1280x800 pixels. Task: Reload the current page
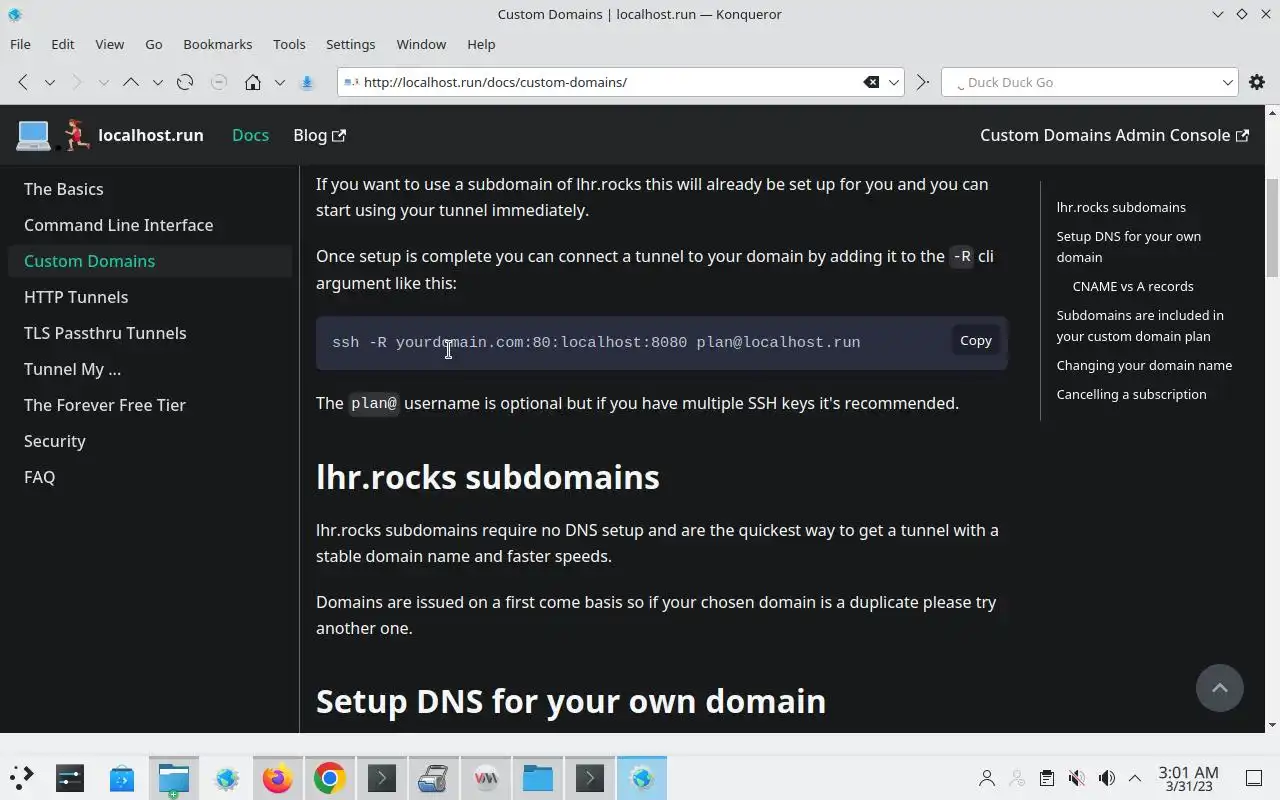tap(185, 82)
